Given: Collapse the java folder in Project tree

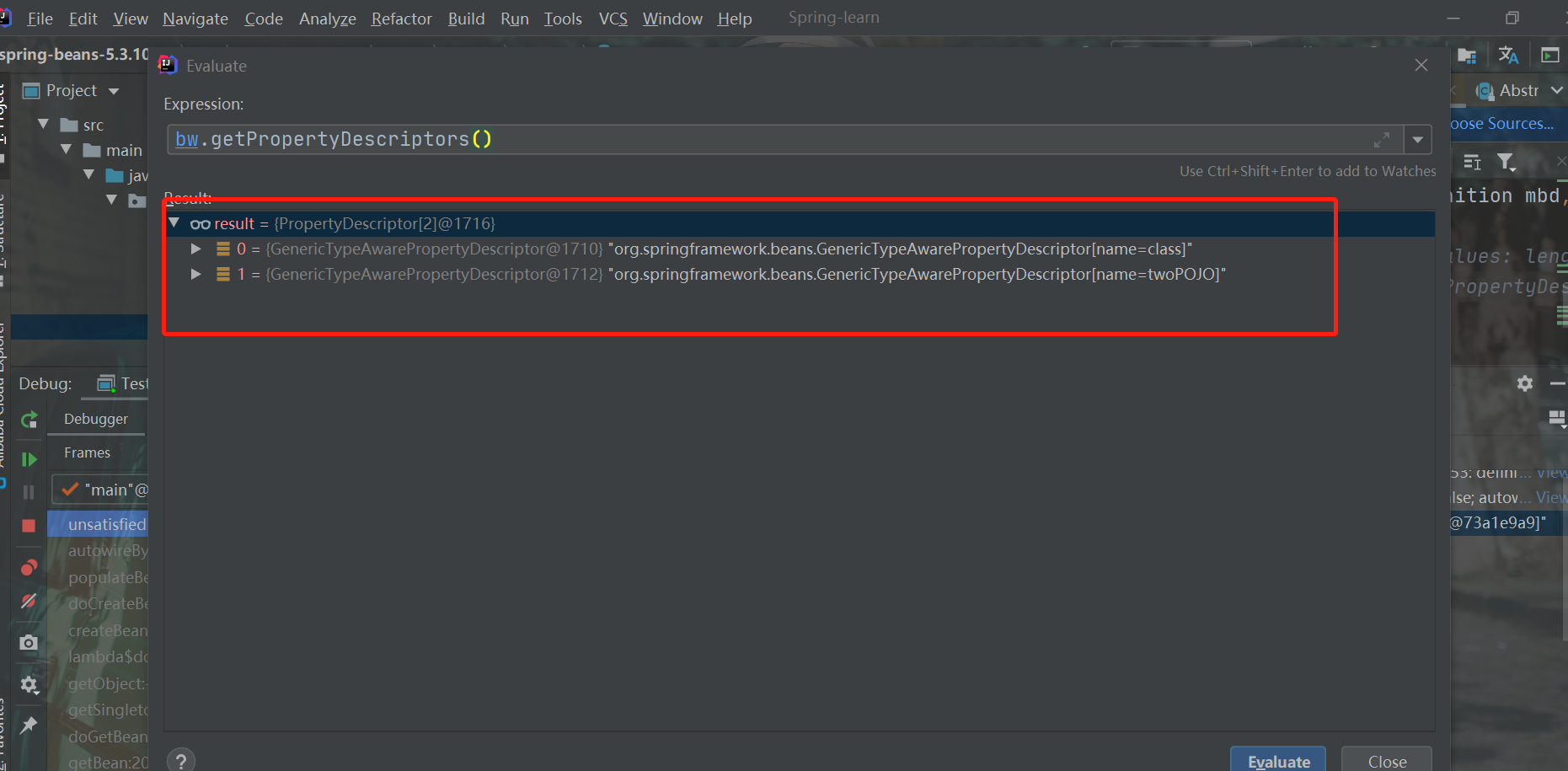Looking at the screenshot, I should [x=89, y=175].
